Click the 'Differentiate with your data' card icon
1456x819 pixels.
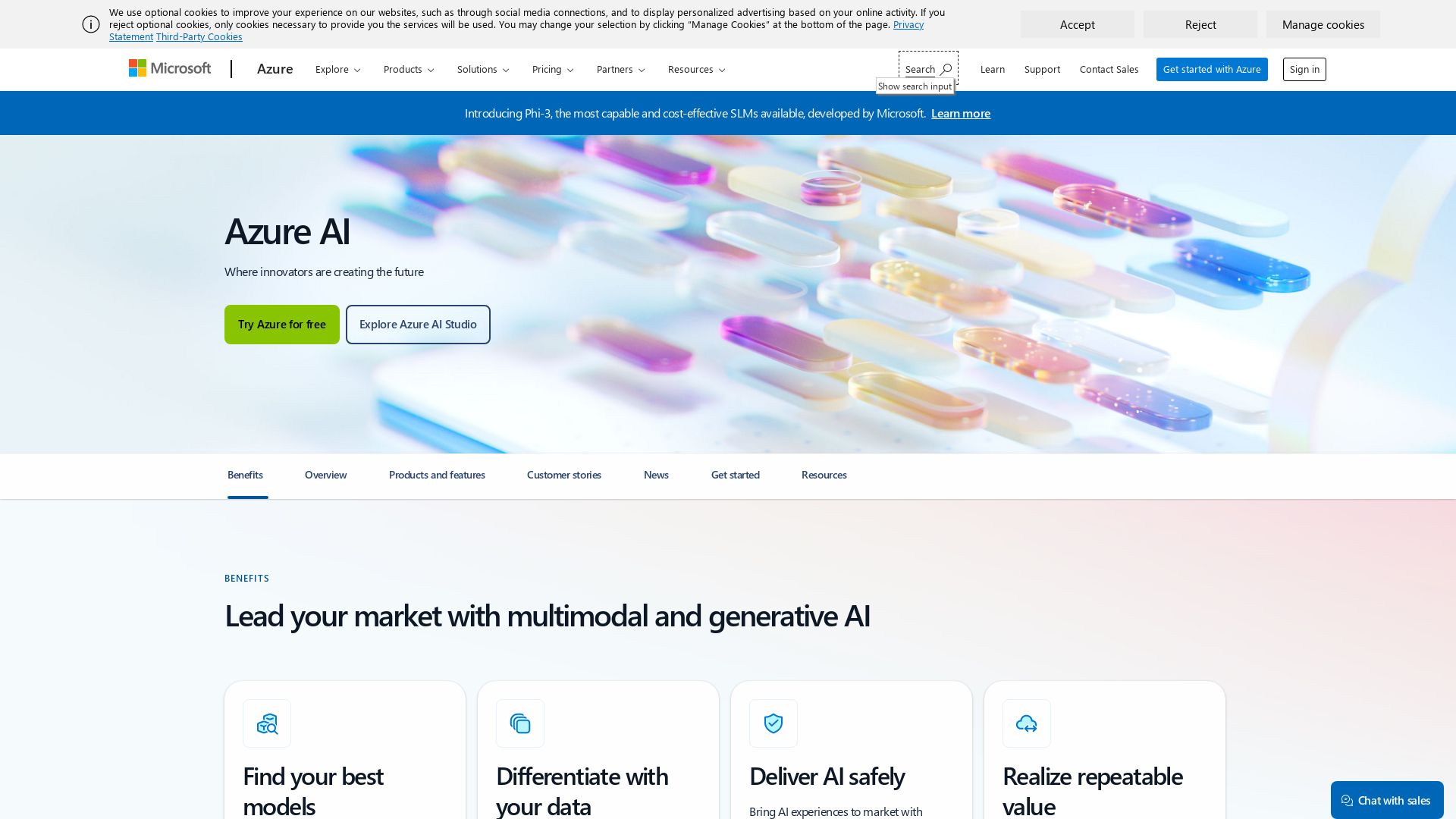point(520,723)
